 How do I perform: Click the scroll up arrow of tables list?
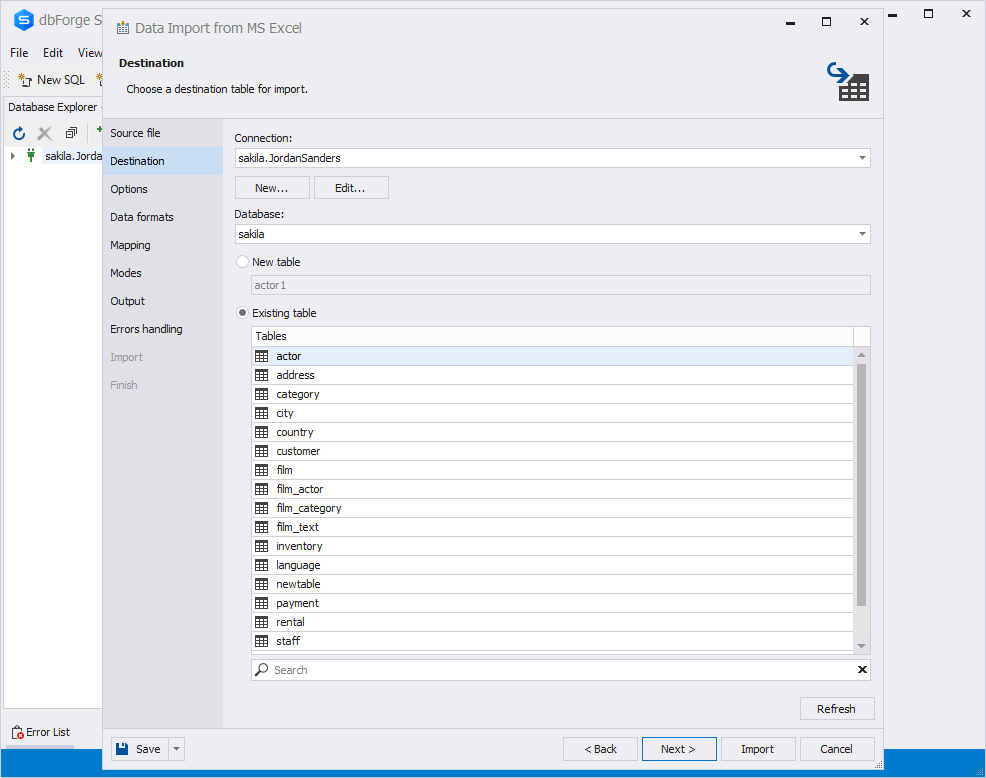861,355
